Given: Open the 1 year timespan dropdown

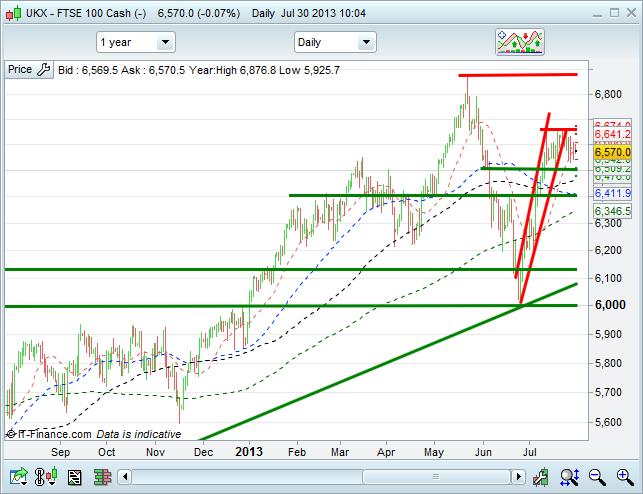Looking at the screenshot, I should (x=135, y=42).
